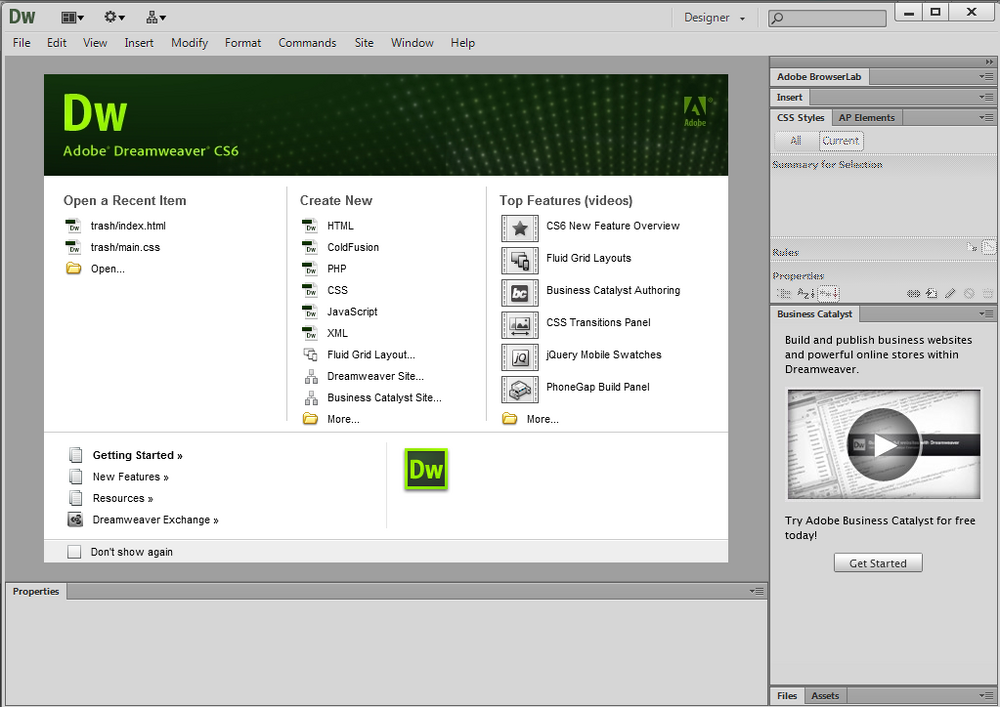Image resolution: width=1000 pixels, height=707 pixels.
Task: Click the green Dw logo tile
Action: [426, 469]
